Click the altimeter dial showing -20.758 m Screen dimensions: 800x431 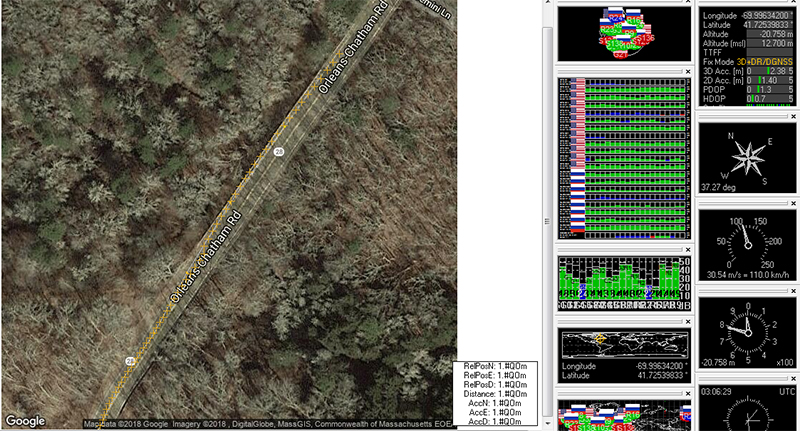(x=746, y=329)
